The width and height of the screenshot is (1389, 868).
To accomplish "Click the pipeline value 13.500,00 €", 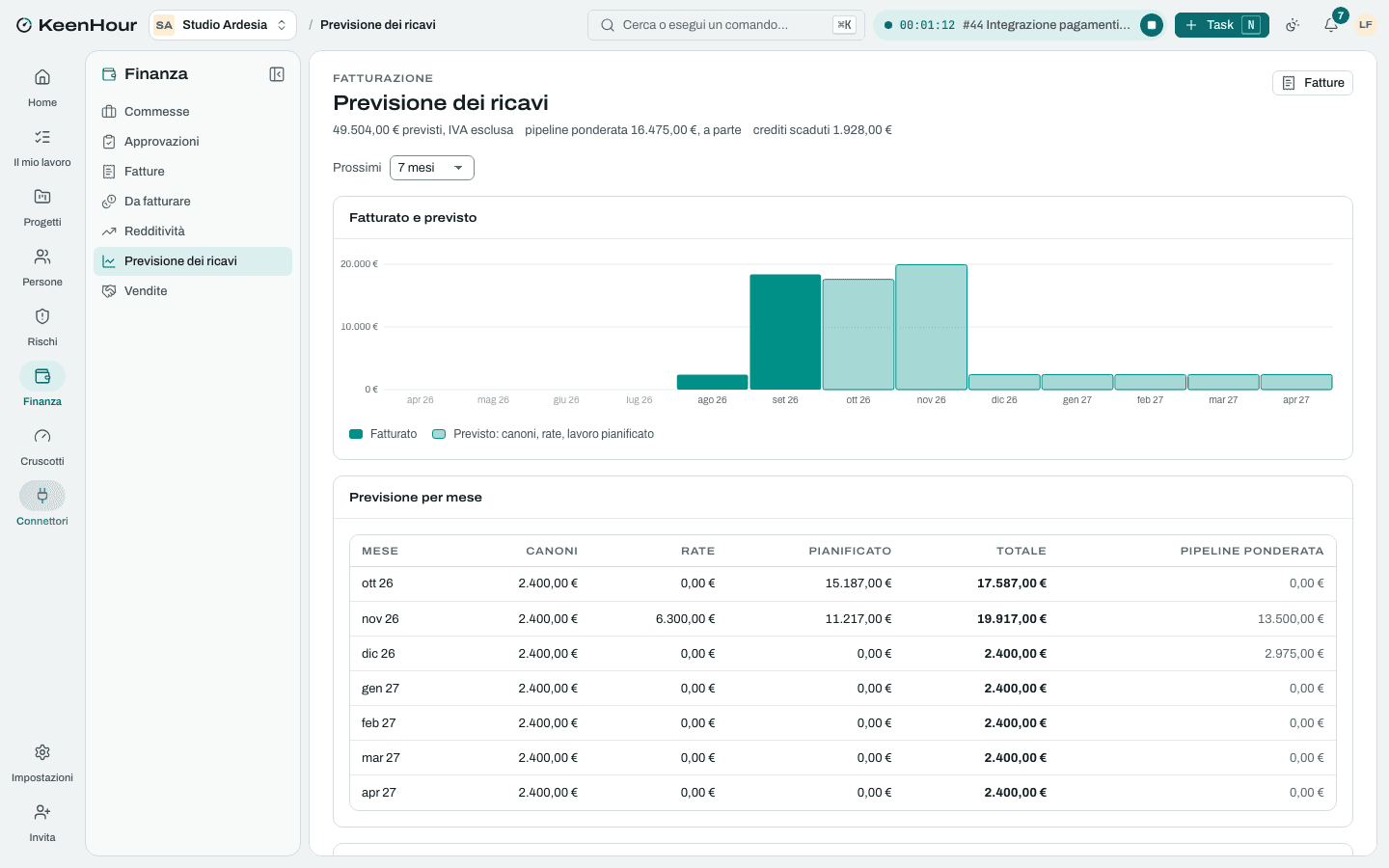I will [x=1291, y=619].
